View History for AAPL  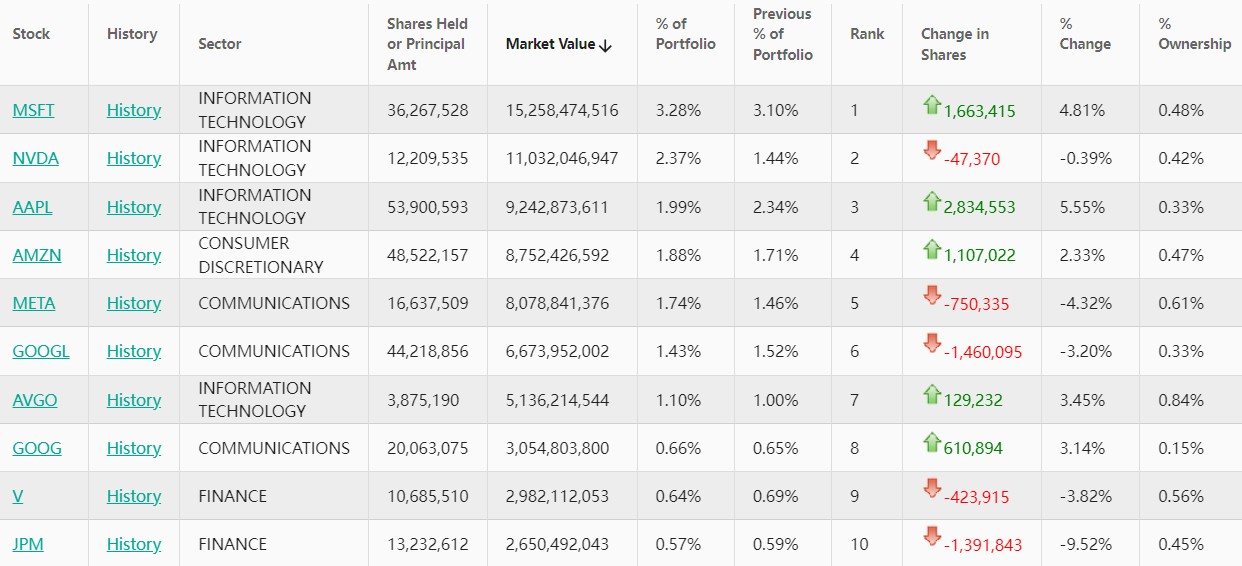click(x=134, y=207)
